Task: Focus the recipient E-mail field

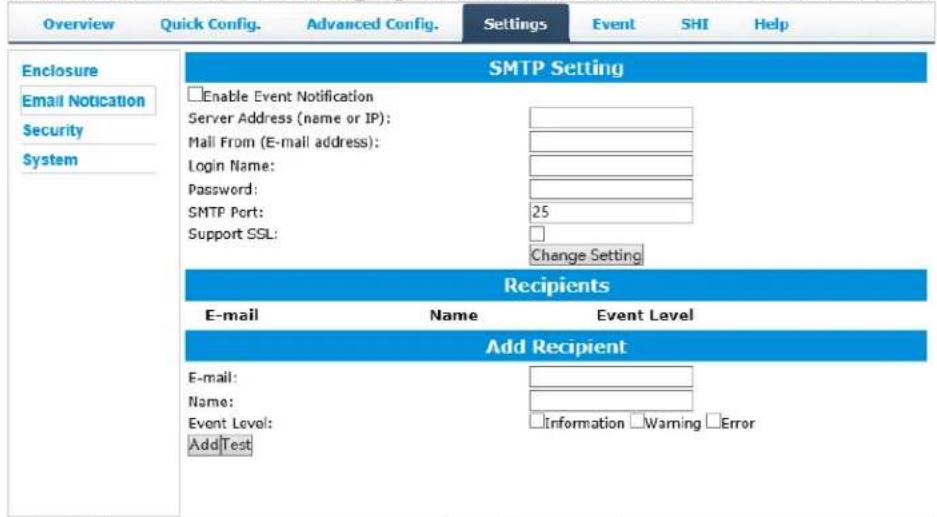Action: 611,377
